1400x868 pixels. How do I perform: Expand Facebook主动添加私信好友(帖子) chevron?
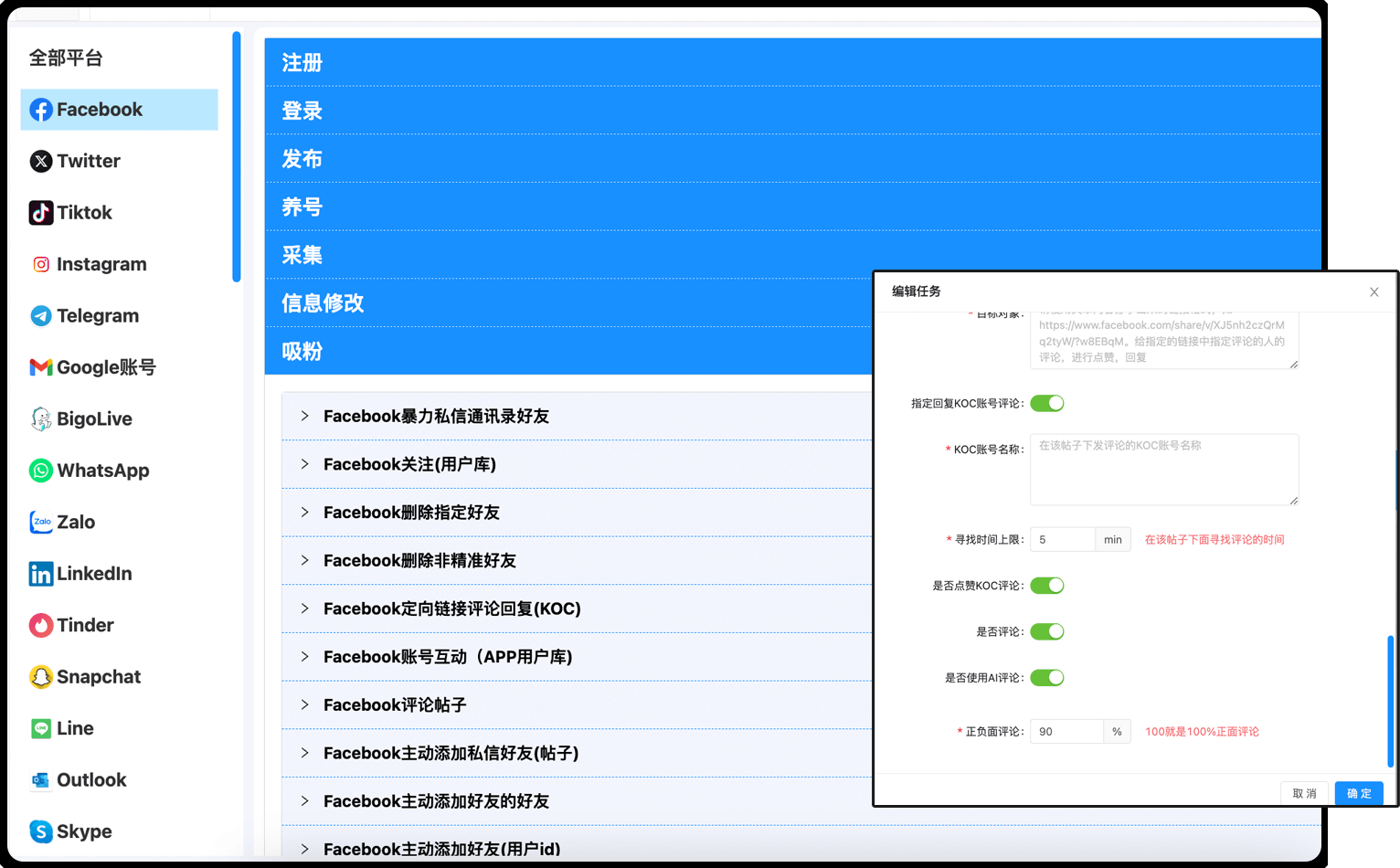pyautogui.click(x=305, y=753)
